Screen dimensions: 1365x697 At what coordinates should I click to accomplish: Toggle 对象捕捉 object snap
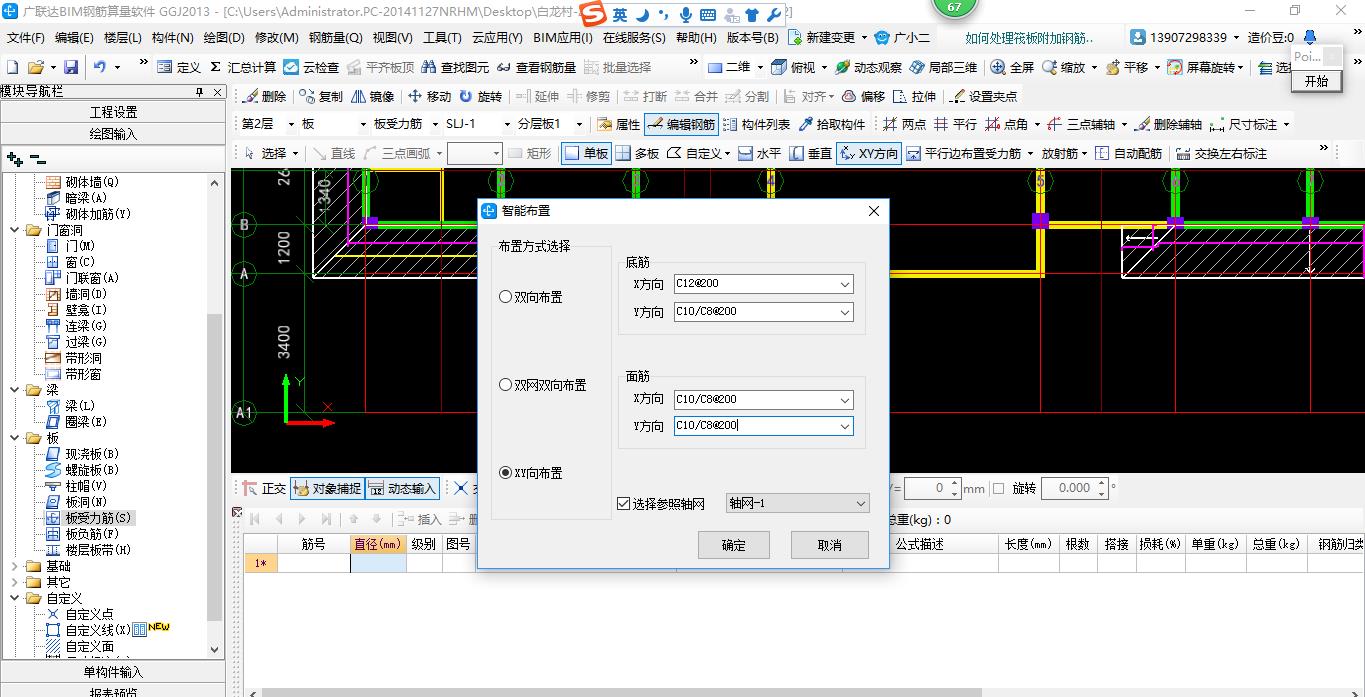click(327, 488)
